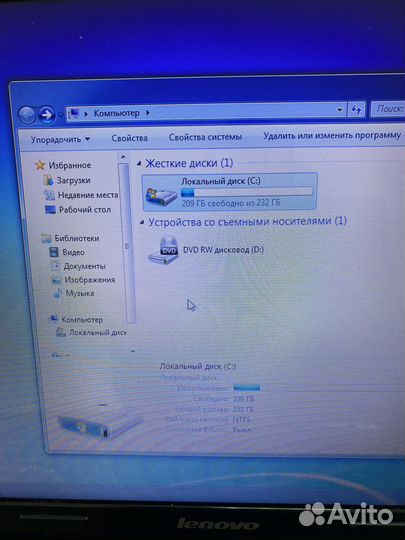Open Недавние места in the sidebar

tap(88, 195)
